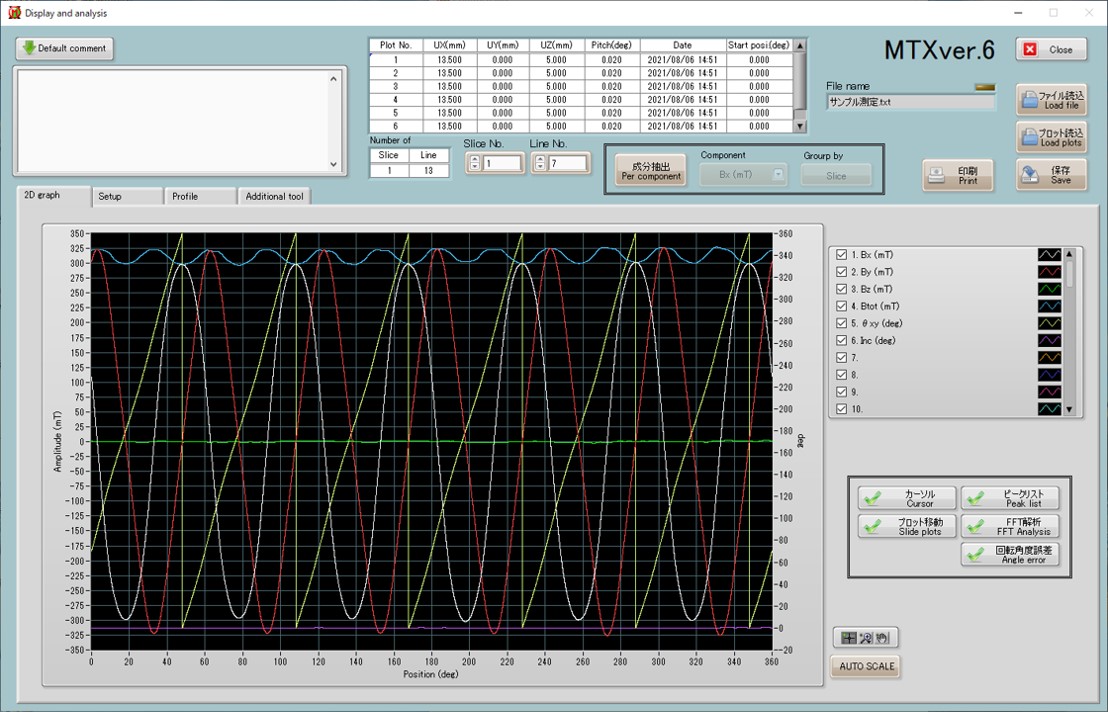
Task: Click the comment box scroll up arrow
Action: click(x=334, y=79)
